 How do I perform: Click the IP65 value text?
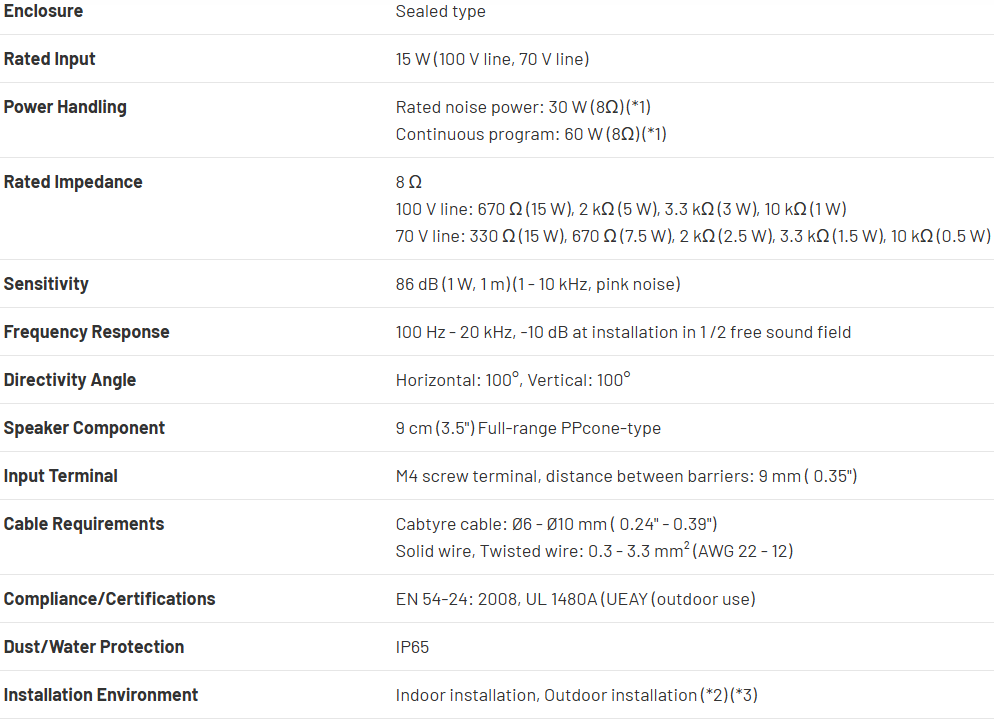(413, 647)
